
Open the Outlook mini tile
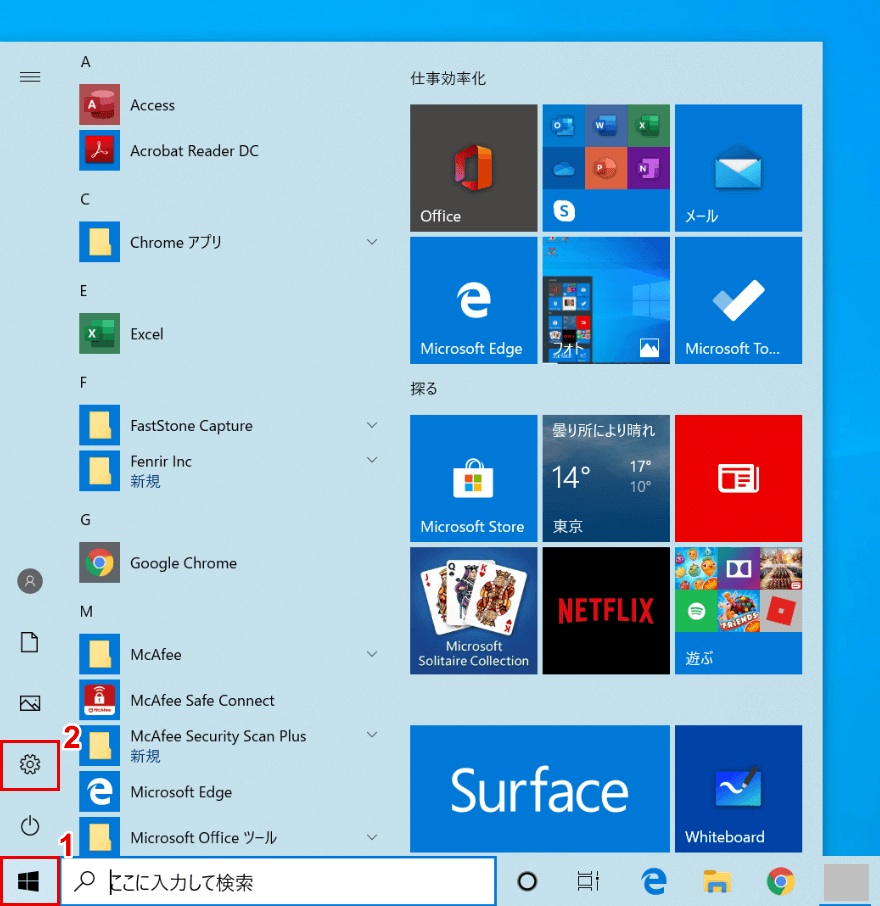coord(563,125)
